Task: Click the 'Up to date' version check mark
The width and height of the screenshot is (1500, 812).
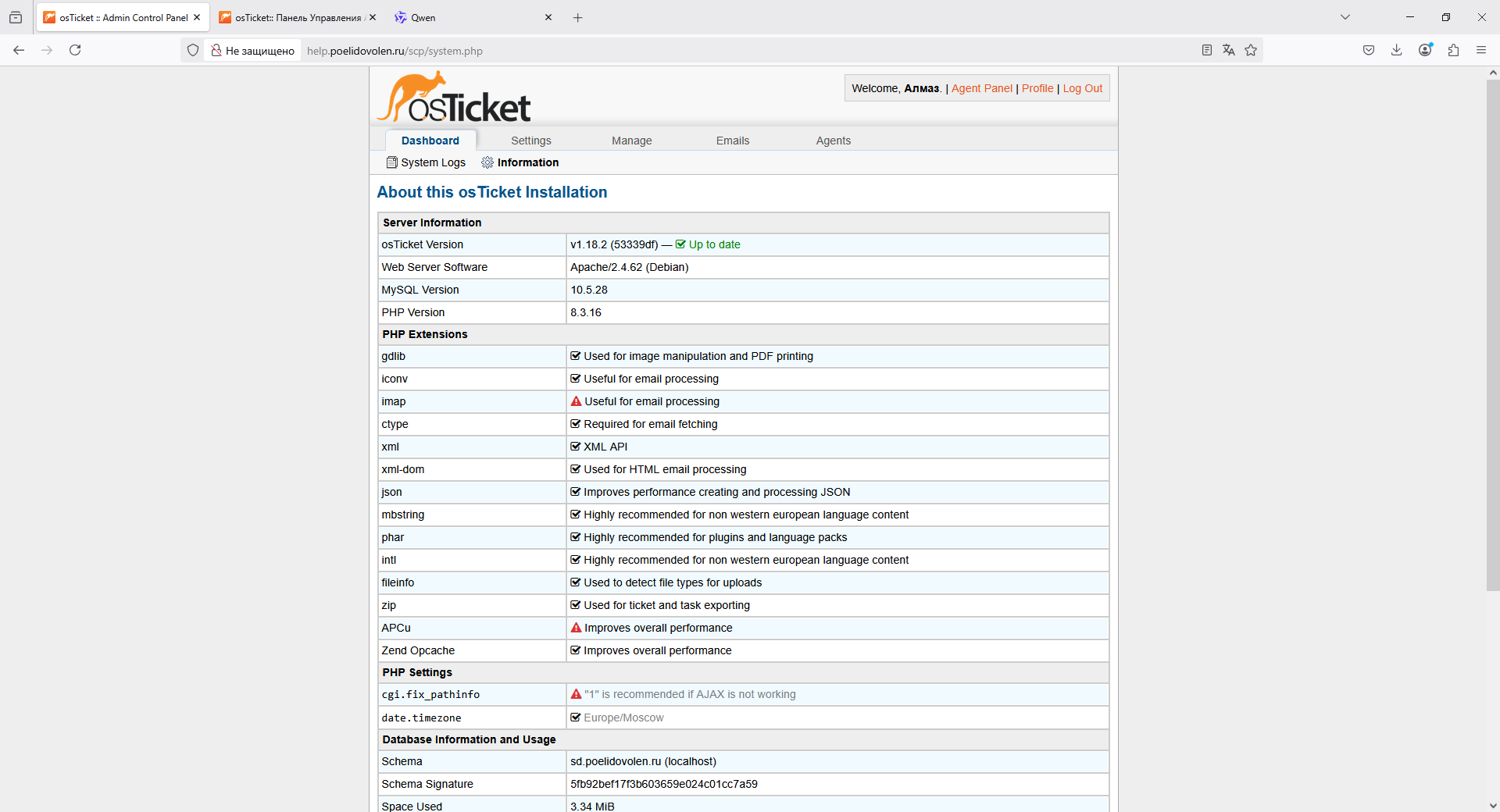Action: pos(680,244)
